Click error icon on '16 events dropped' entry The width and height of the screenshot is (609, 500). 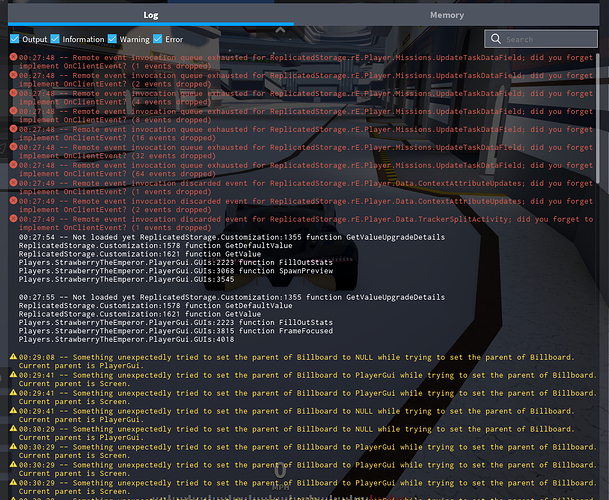pyautogui.click(x=13, y=129)
